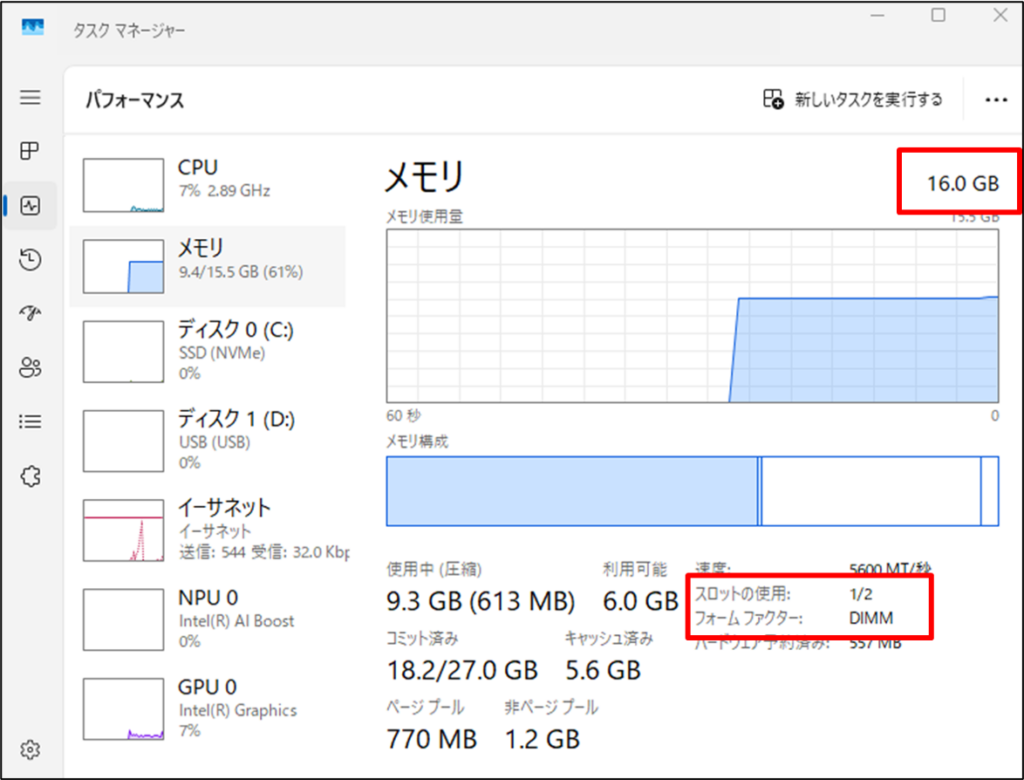Screen dimensions: 1024x780
Task: Open the Processes page icon
Action: pos(30,151)
